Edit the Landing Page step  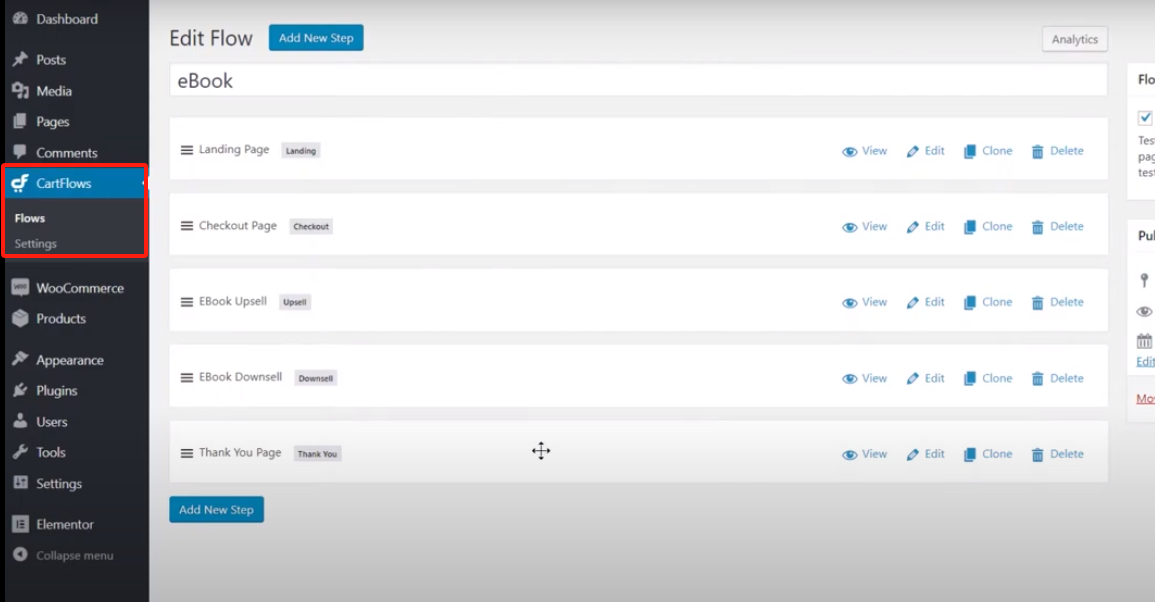tap(926, 150)
